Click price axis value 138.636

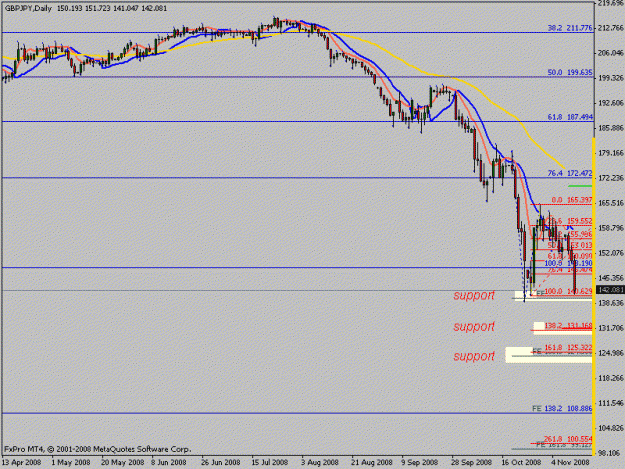pyautogui.click(x=611, y=303)
